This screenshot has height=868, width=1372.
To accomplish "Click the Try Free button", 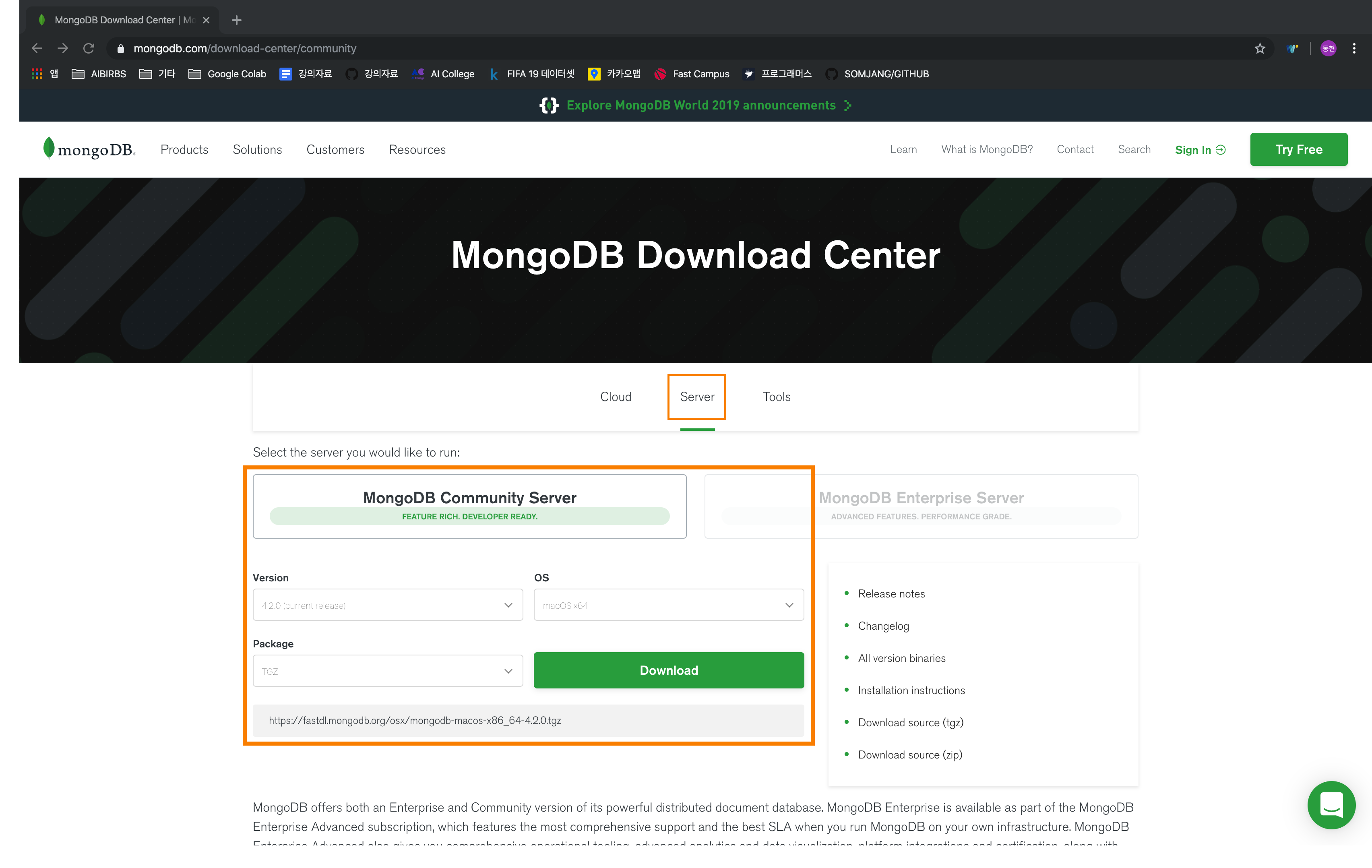I will tap(1298, 149).
